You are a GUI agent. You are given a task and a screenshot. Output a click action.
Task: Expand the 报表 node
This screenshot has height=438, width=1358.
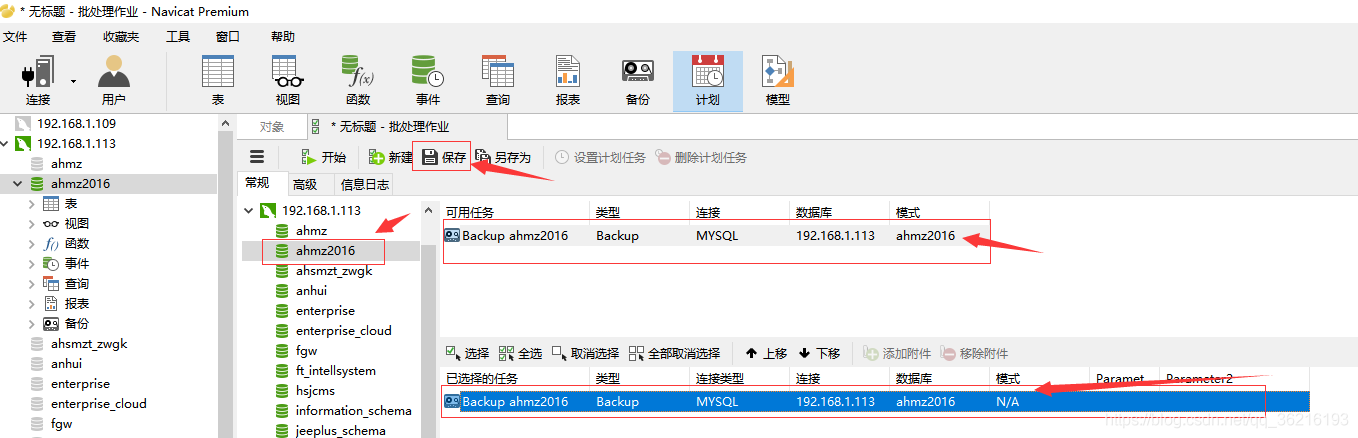[x=32, y=303]
